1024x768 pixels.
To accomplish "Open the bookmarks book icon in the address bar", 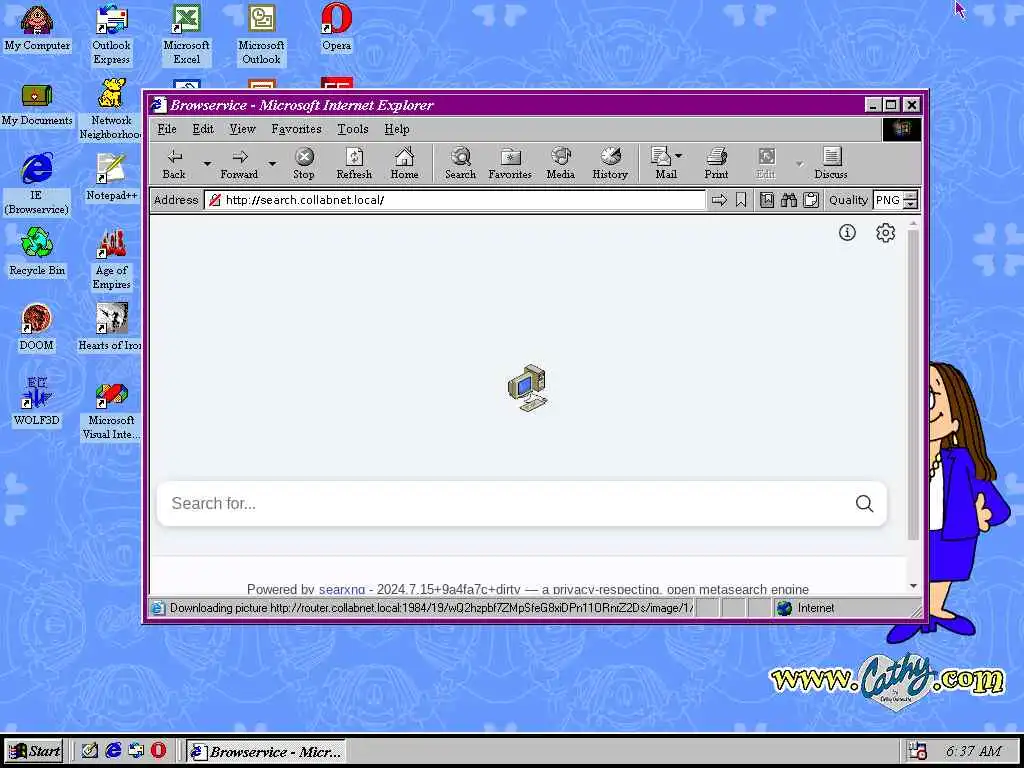I will tap(767, 200).
